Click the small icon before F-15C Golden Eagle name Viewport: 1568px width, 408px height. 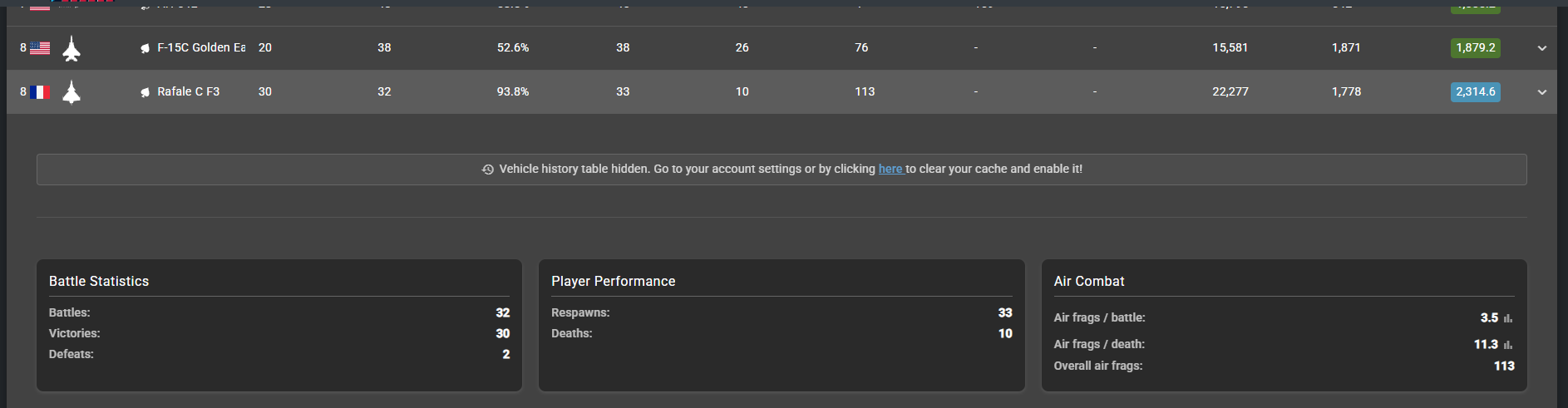point(145,48)
